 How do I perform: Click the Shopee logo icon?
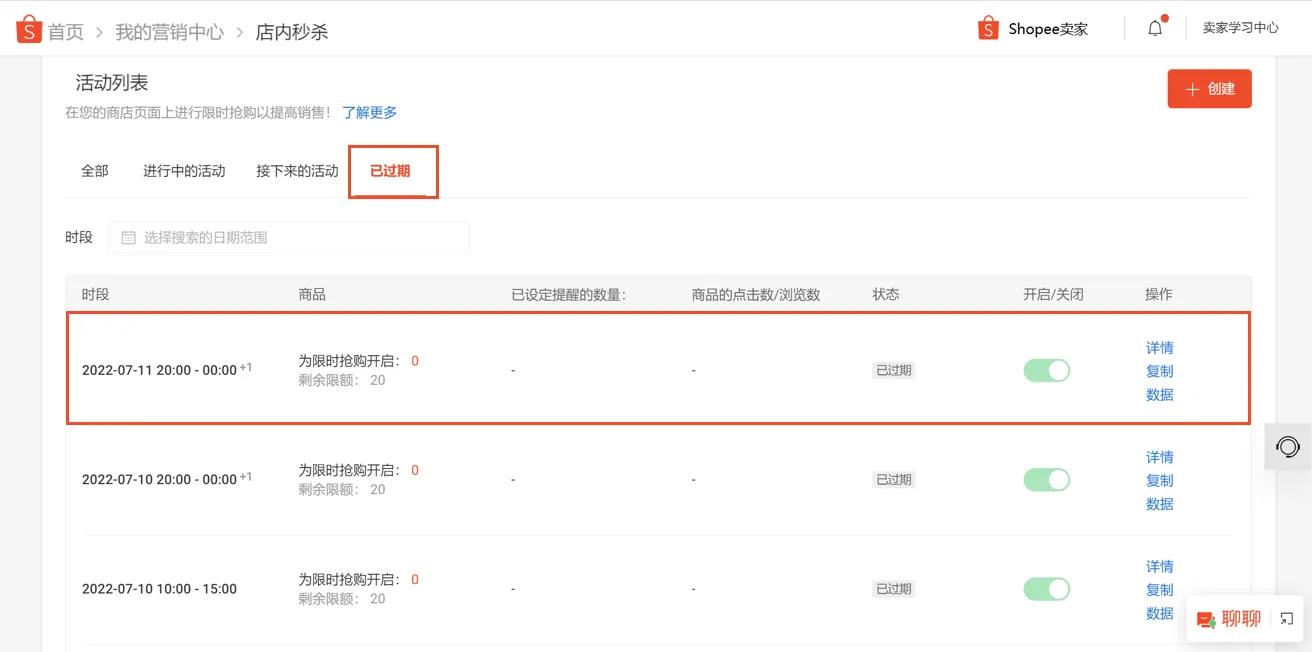pyautogui.click(x=27, y=27)
